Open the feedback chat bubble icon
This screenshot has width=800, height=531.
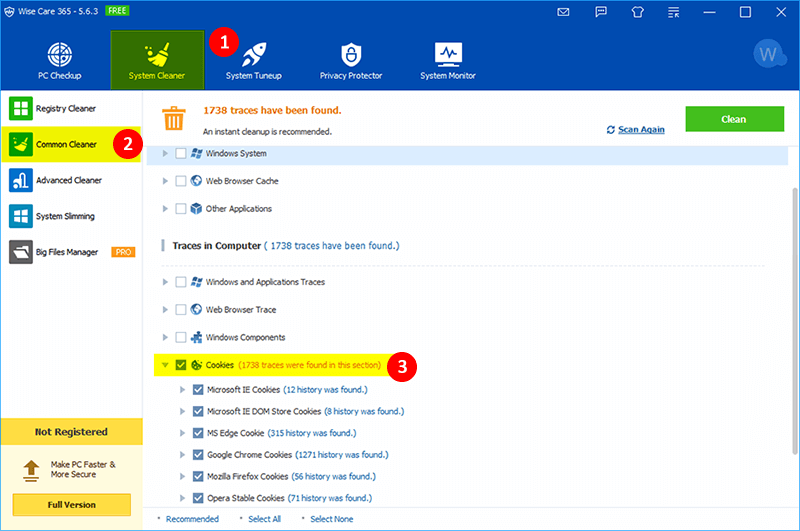(x=601, y=12)
